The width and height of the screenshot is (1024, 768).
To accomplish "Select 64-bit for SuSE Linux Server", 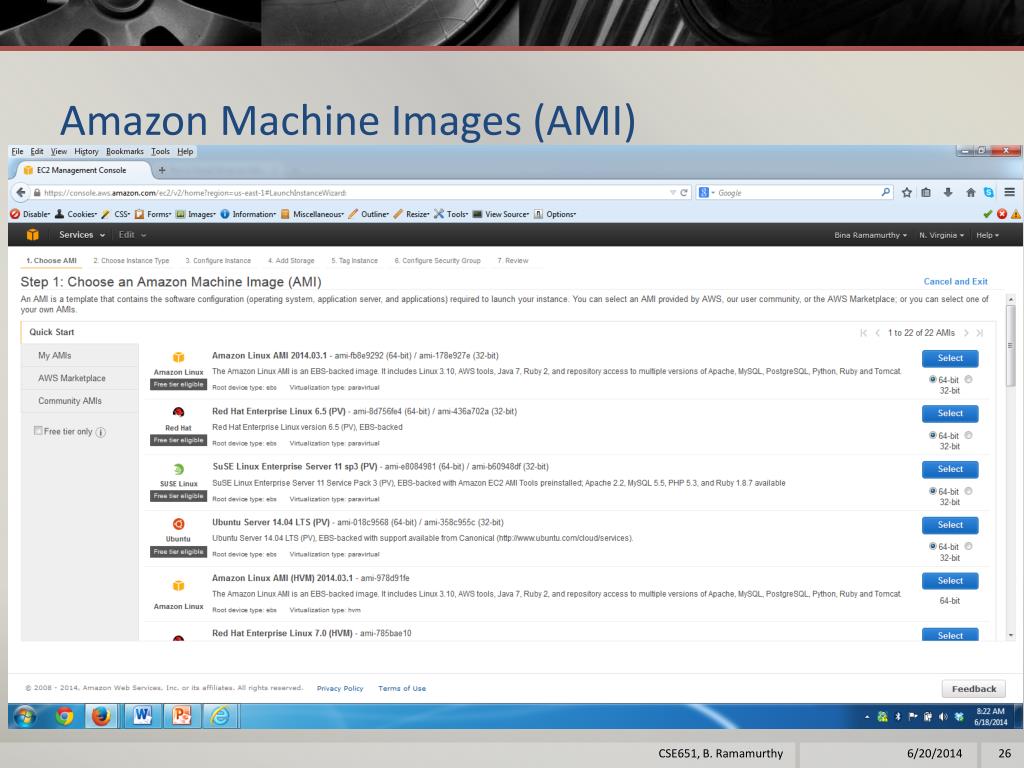I will [933, 491].
